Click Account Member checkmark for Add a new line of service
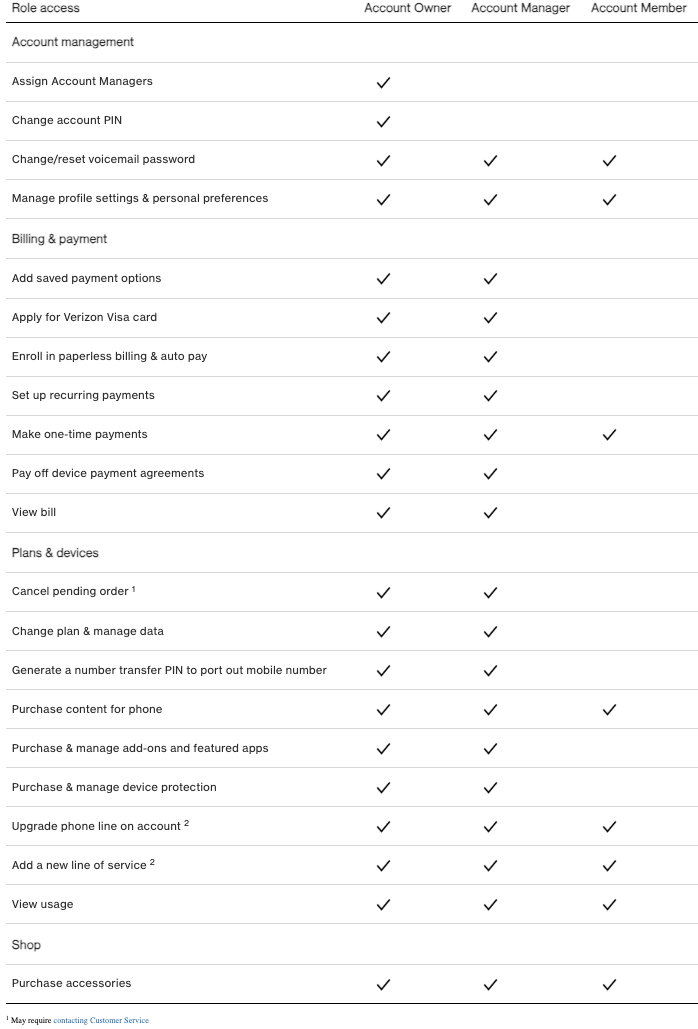698x1029 pixels. click(x=609, y=866)
